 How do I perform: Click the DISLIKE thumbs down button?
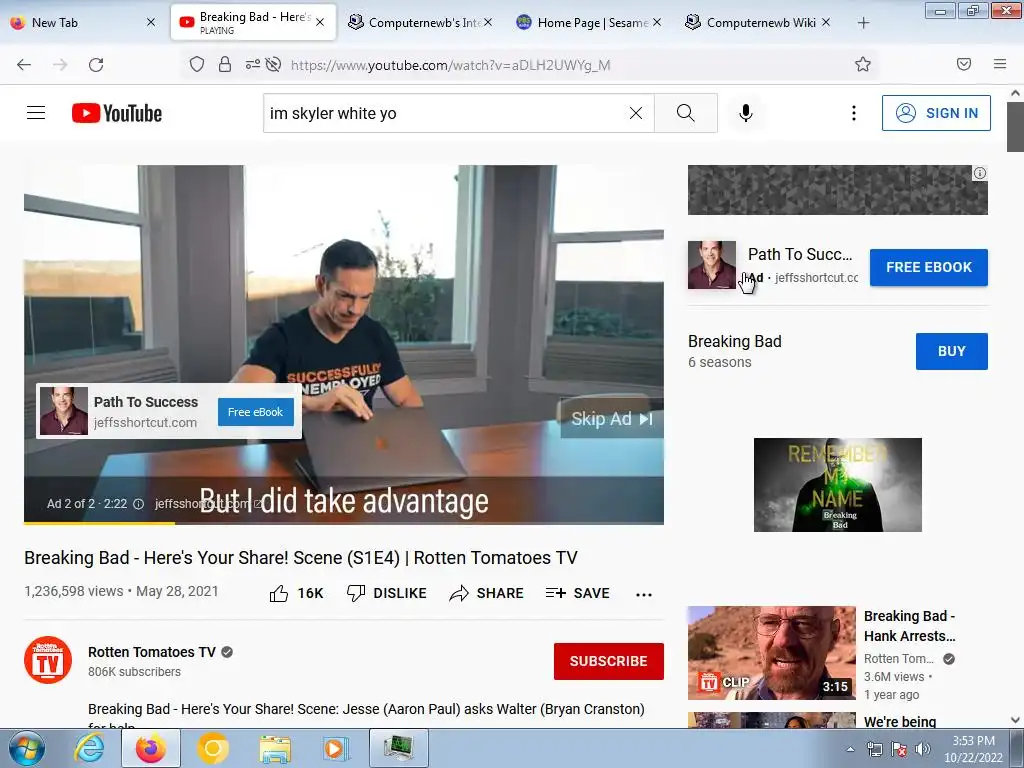[x=386, y=593]
